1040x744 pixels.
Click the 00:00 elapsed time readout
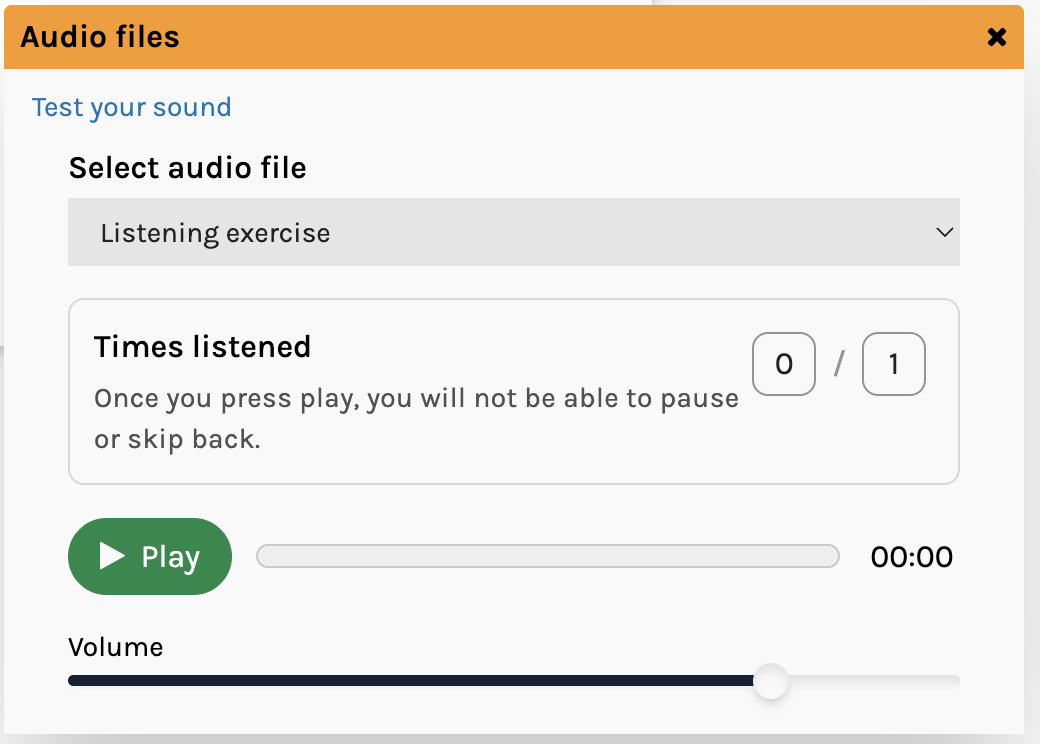coord(911,557)
